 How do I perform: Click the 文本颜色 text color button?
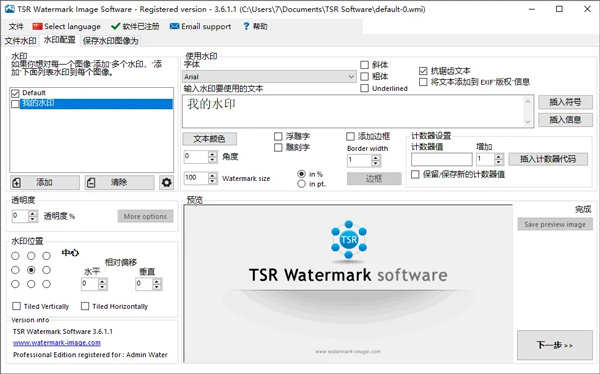210,139
